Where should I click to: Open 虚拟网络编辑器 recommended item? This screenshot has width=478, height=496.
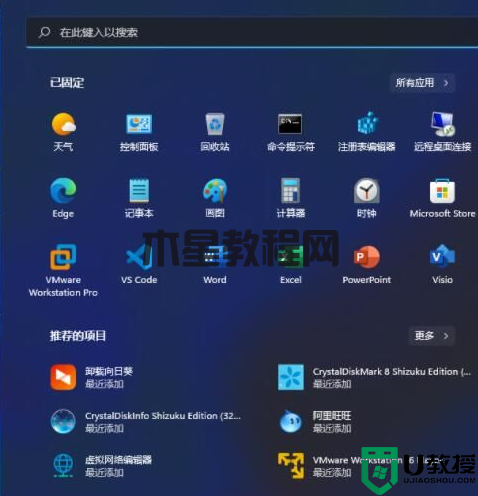pyautogui.click(x=101, y=466)
